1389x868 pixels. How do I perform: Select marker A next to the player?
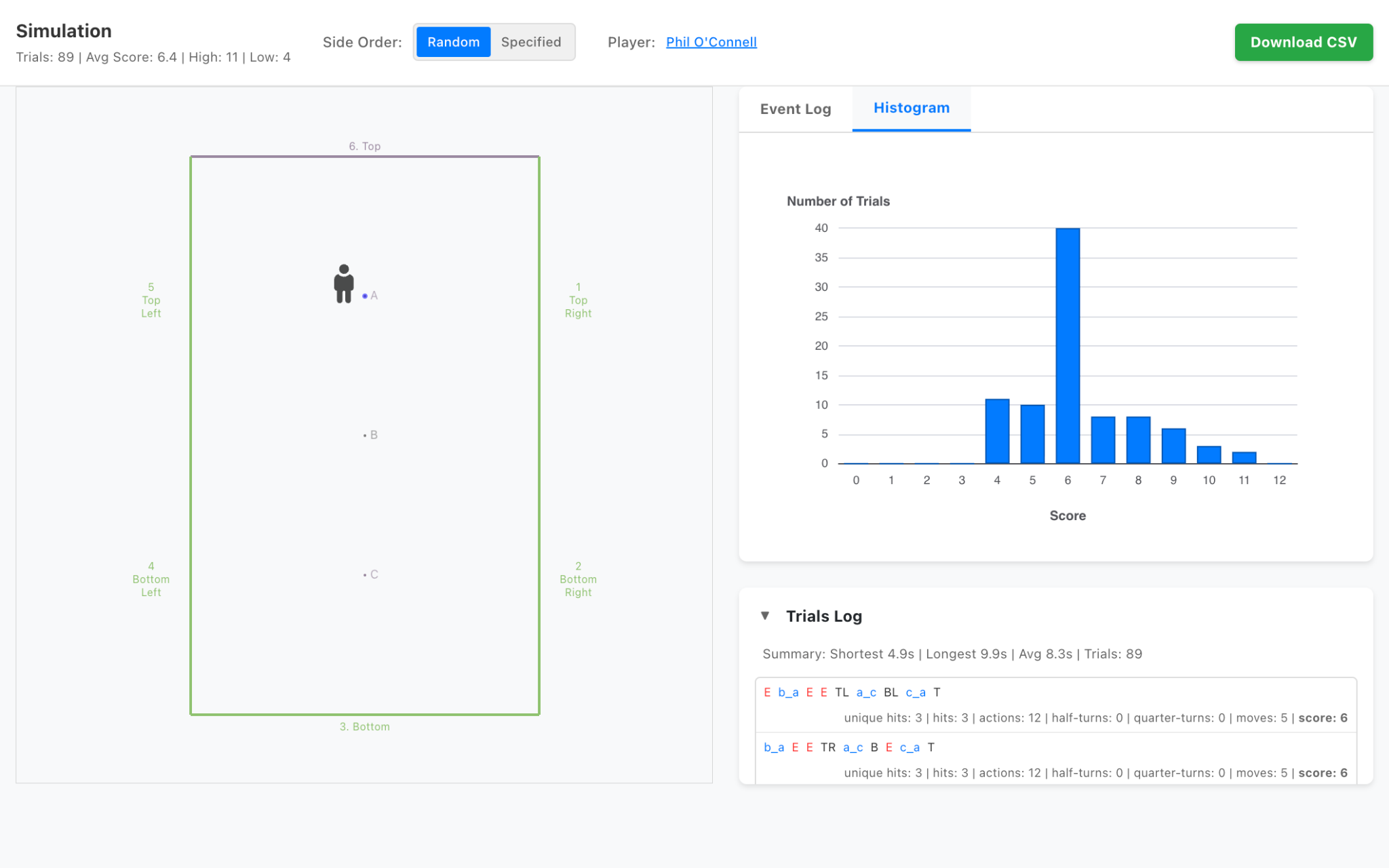pos(366,296)
